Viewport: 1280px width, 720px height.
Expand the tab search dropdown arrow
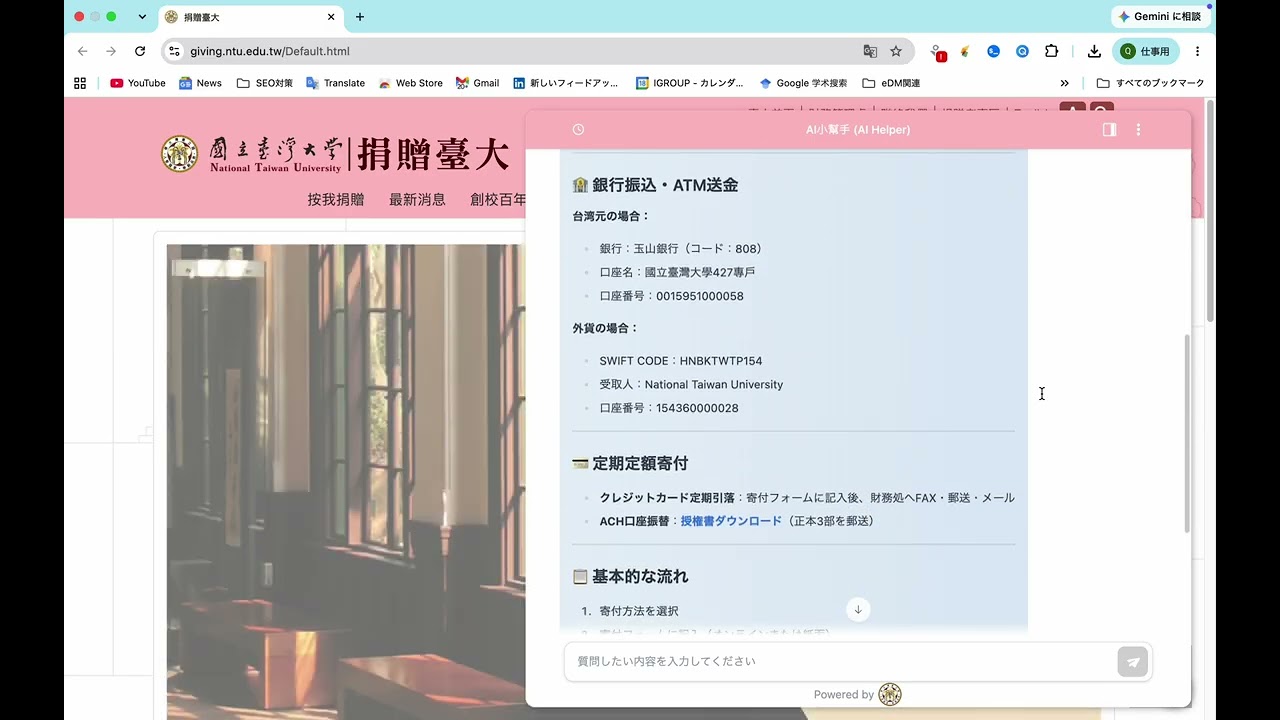click(142, 17)
